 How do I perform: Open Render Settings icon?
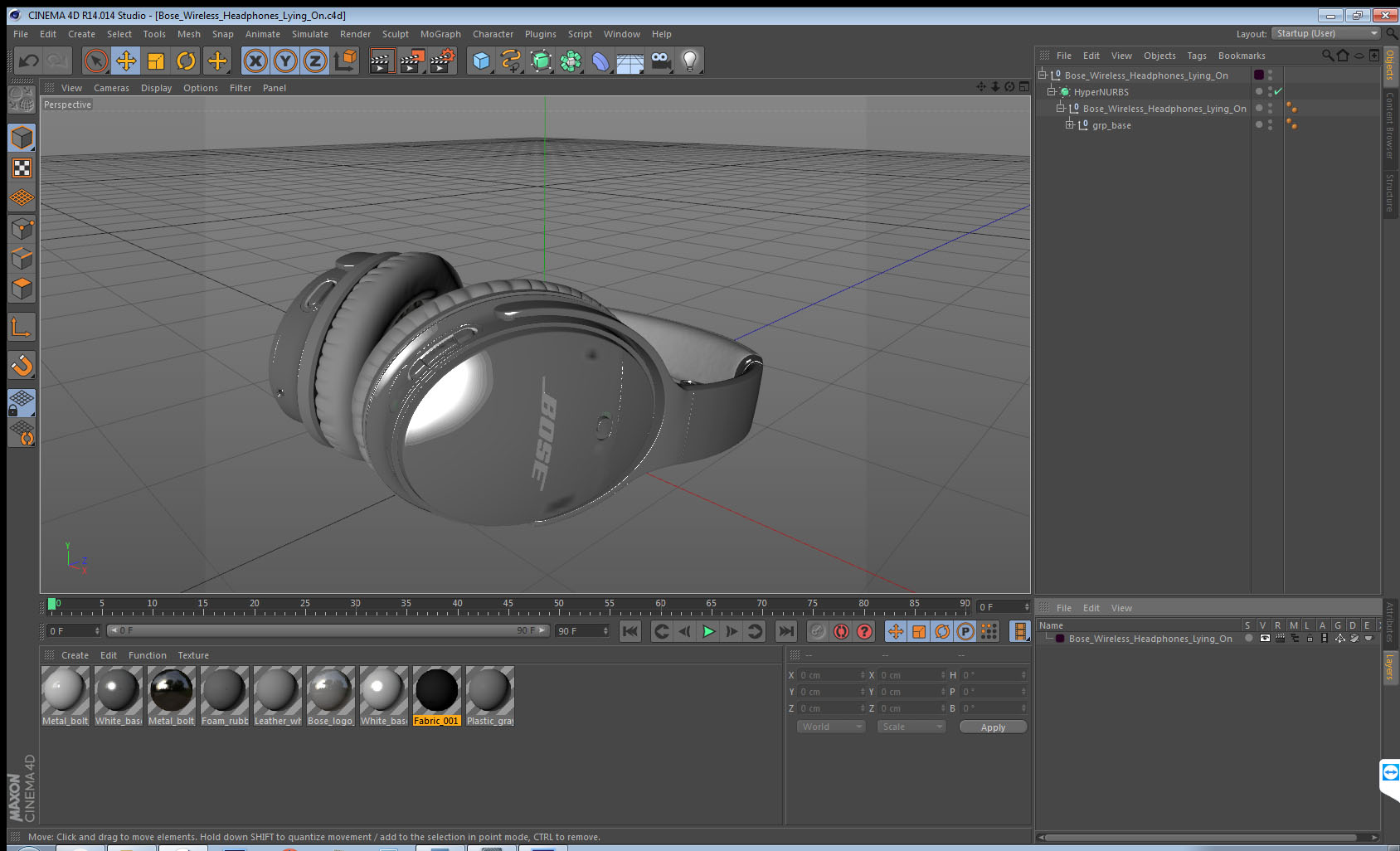tap(443, 61)
